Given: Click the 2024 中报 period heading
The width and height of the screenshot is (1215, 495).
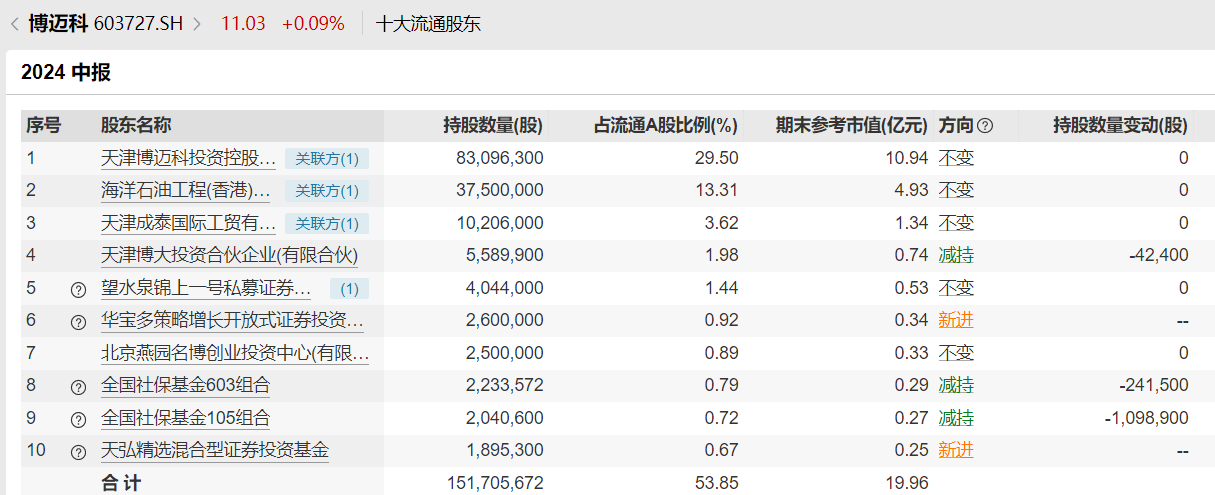Looking at the screenshot, I should pos(66,72).
